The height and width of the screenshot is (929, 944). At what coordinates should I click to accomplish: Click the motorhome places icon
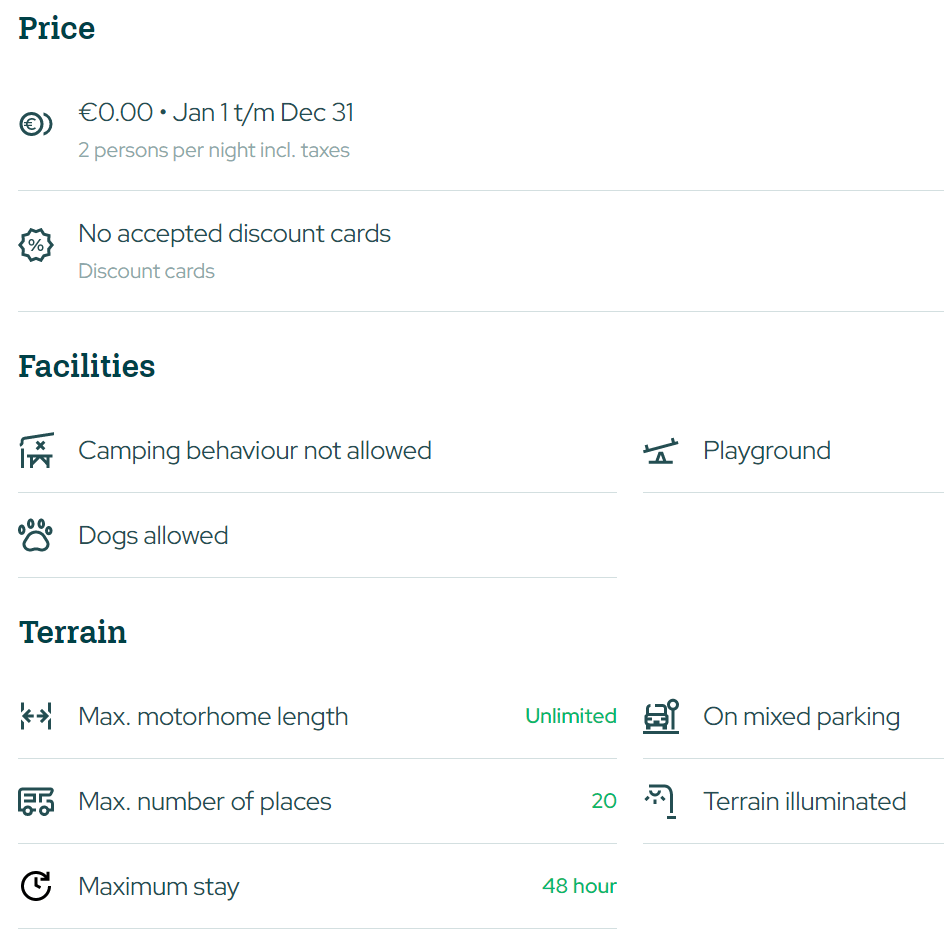[36, 801]
